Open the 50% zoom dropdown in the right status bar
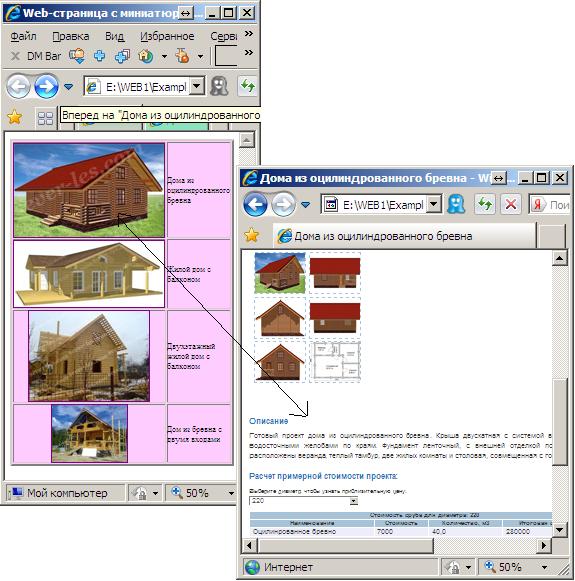The width and height of the screenshot is (575, 581). (x=544, y=567)
